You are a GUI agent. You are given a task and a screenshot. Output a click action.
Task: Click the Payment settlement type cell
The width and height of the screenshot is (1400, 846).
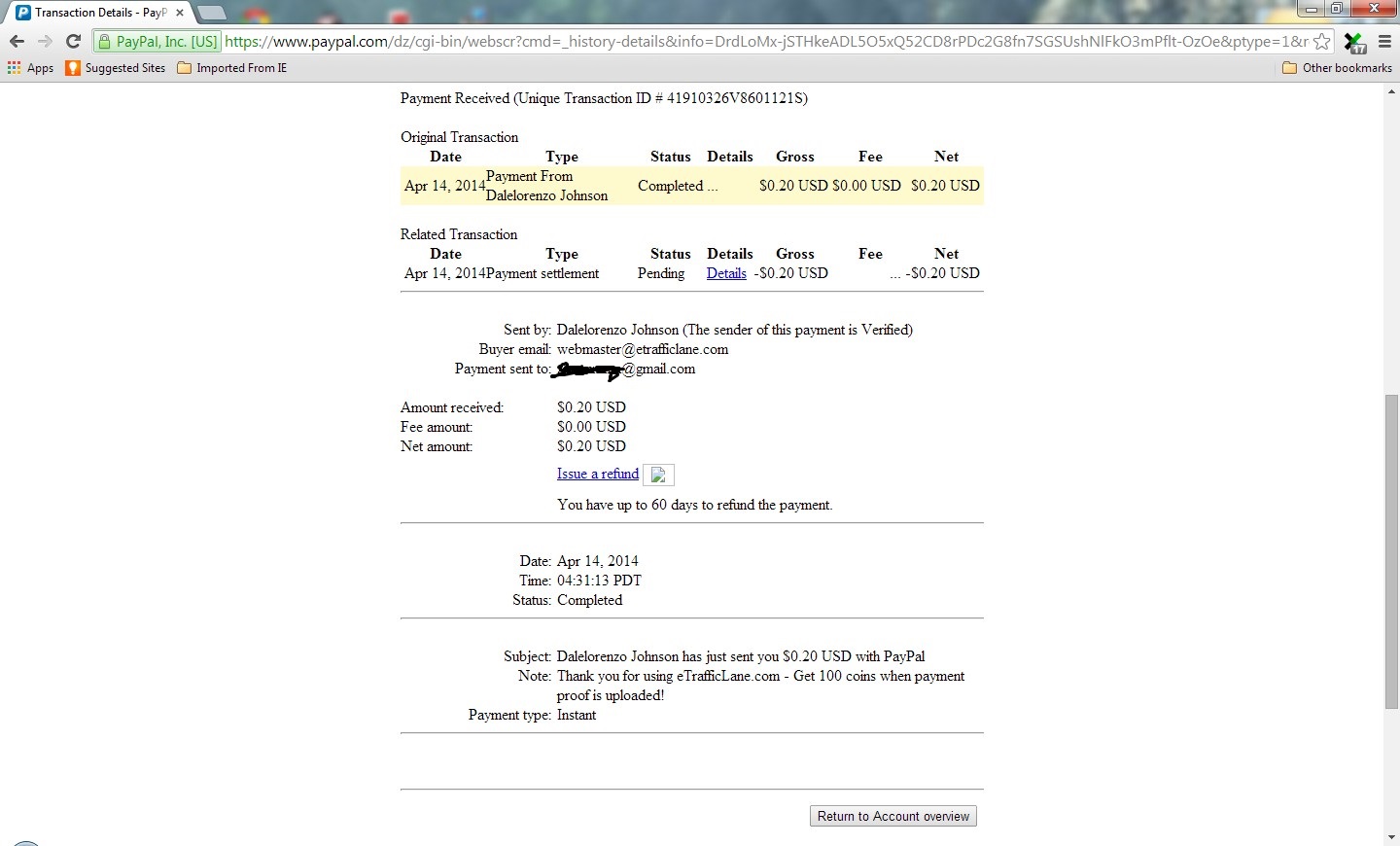click(x=542, y=273)
